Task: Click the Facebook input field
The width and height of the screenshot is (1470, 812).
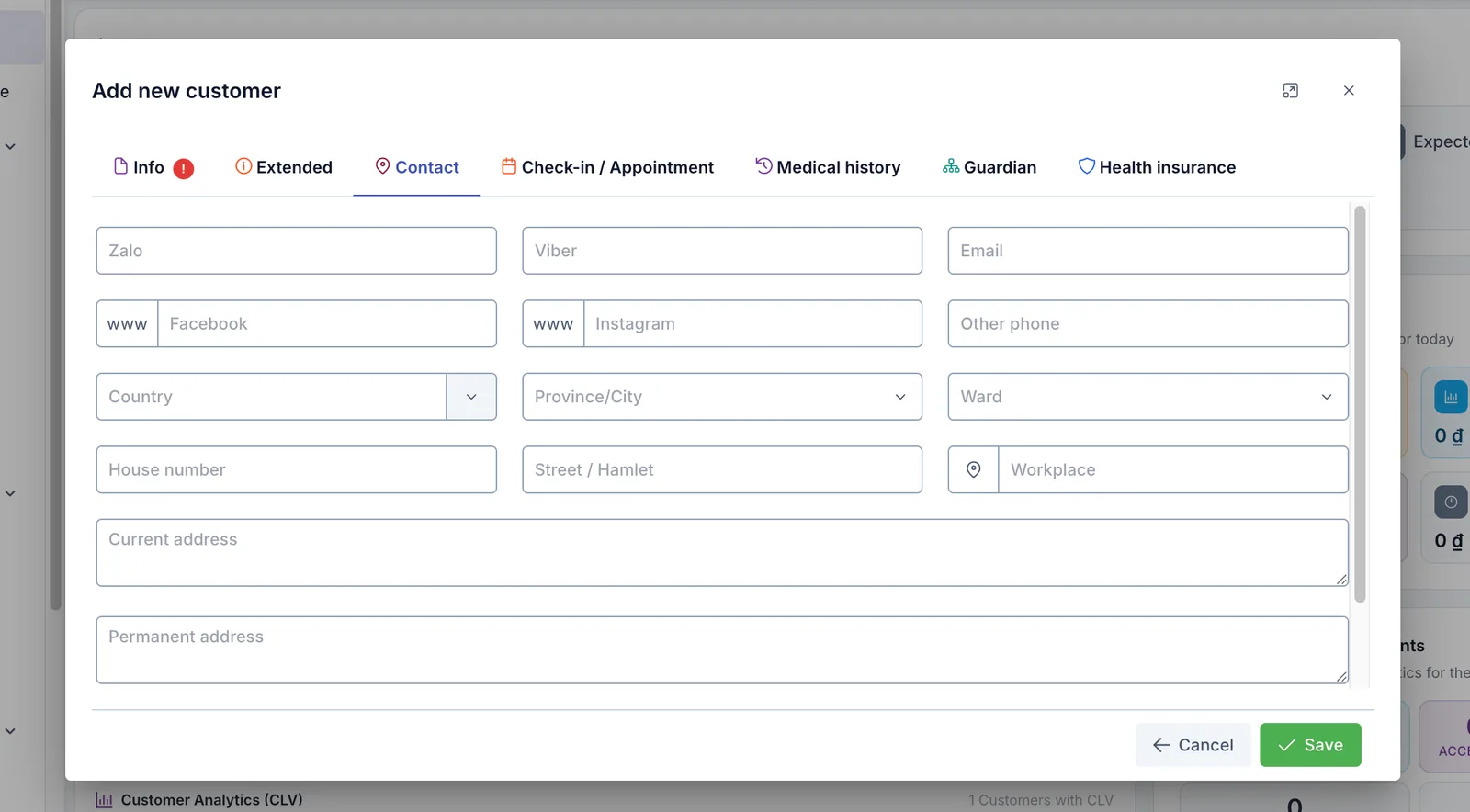Action: click(327, 323)
